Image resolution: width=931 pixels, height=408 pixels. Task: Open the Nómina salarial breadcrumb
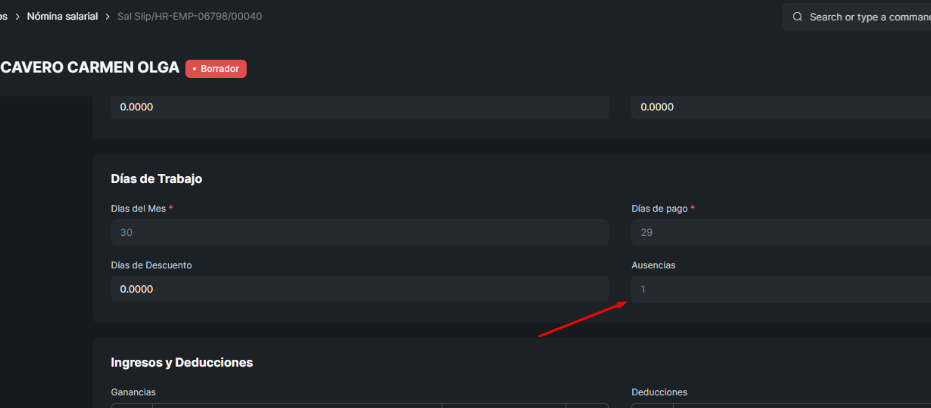click(x=62, y=17)
